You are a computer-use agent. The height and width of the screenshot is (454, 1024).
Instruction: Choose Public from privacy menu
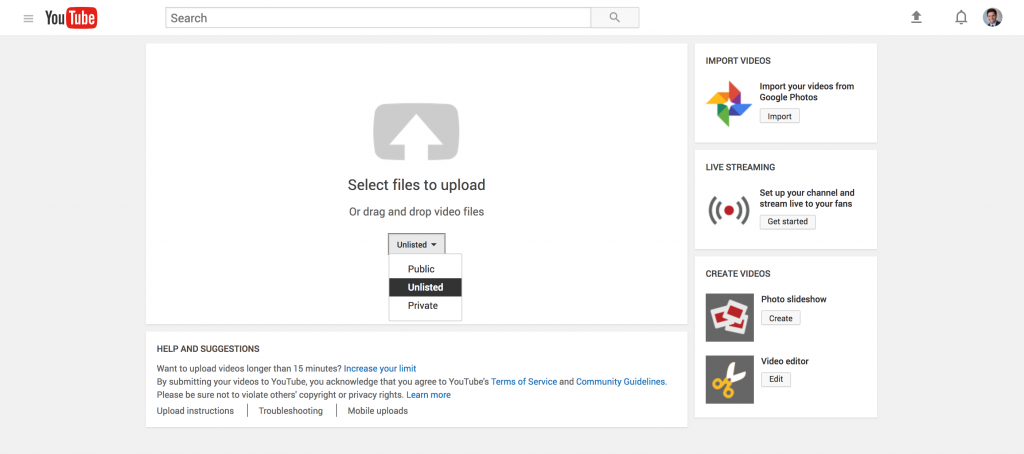tap(425, 269)
